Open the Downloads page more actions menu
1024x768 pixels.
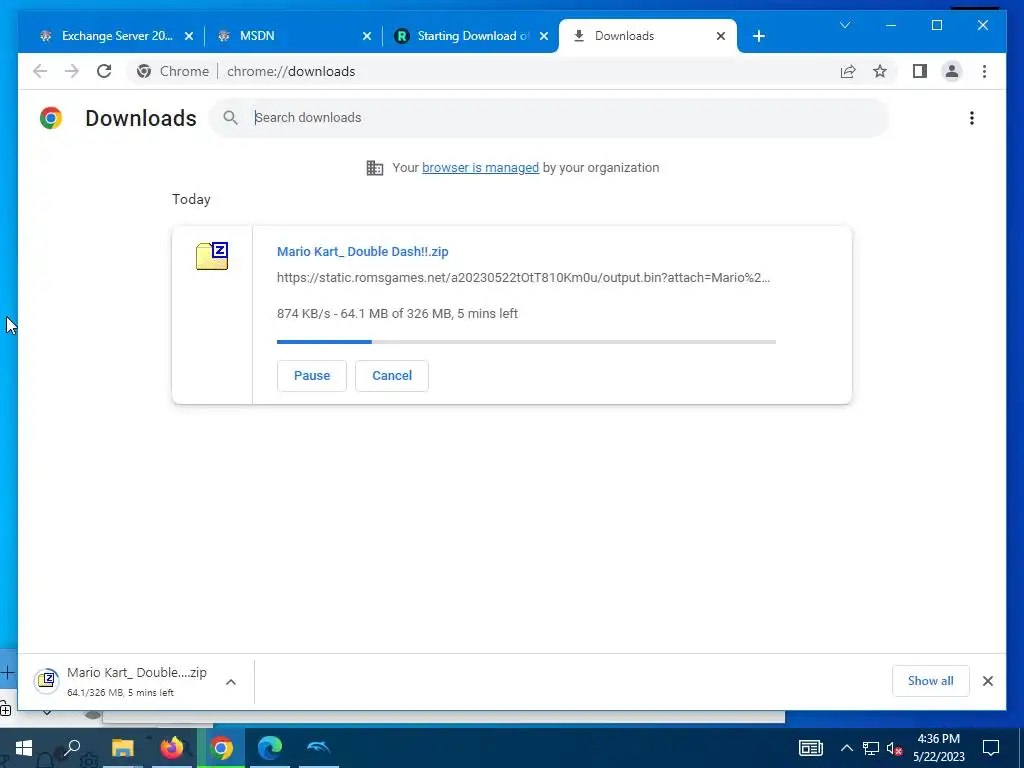972,118
